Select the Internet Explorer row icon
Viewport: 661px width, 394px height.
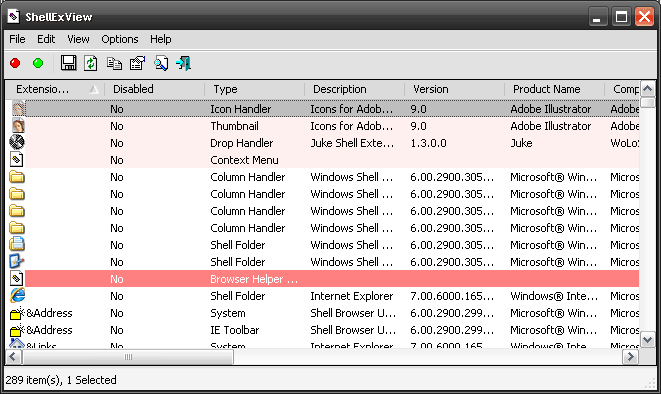click(x=17, y=295)
